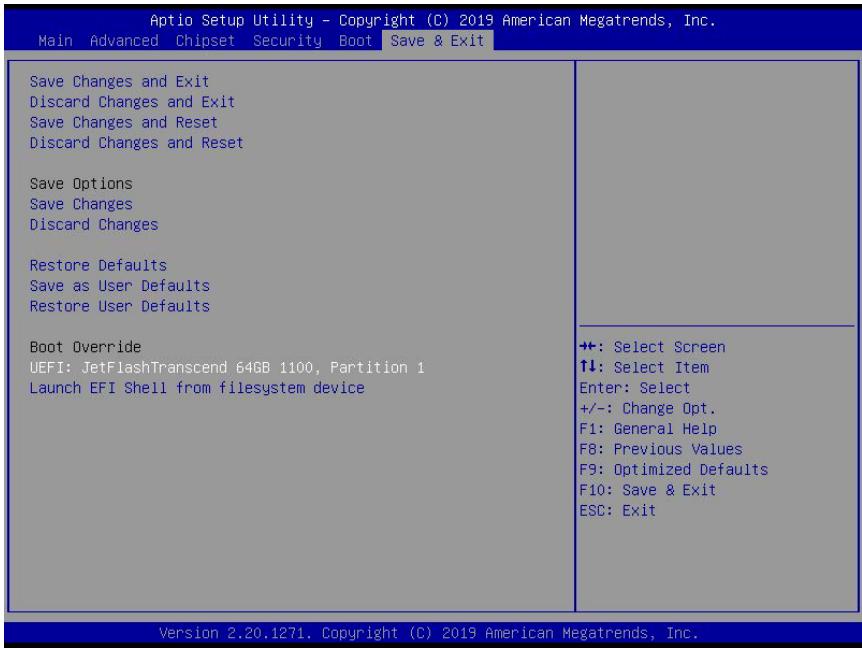Image resolution: width=862 pixels, height=648 pixels.
Task: Select Restore Defaults option
Action: (98, 265)
